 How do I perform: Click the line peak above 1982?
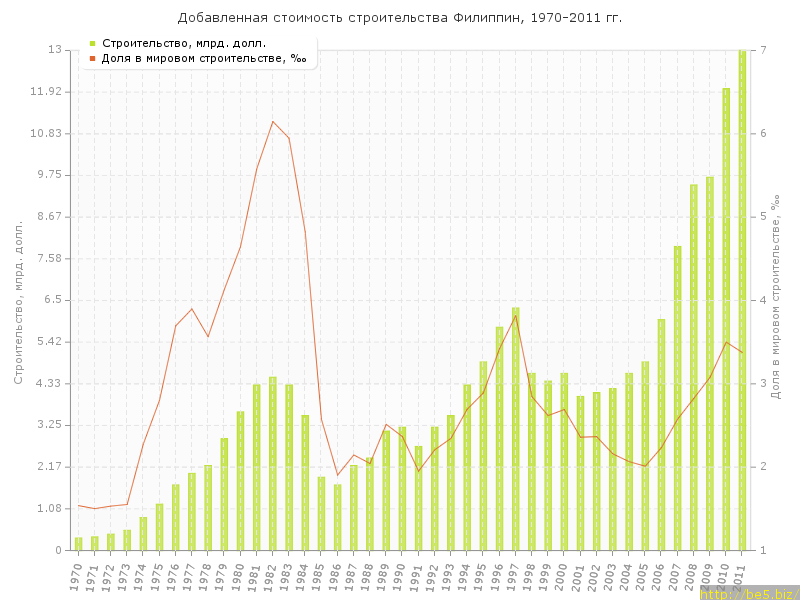pos(272,121)
